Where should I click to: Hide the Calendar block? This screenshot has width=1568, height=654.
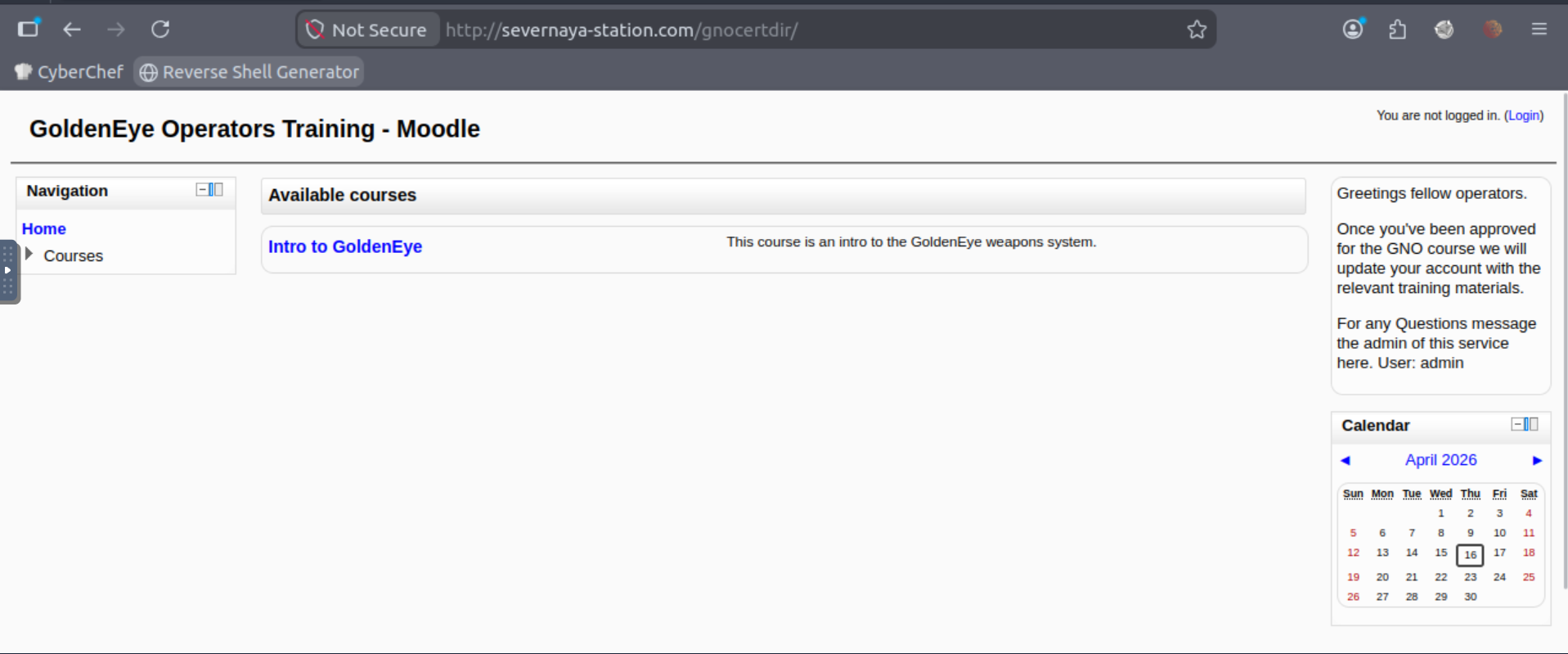(1516, 424)
